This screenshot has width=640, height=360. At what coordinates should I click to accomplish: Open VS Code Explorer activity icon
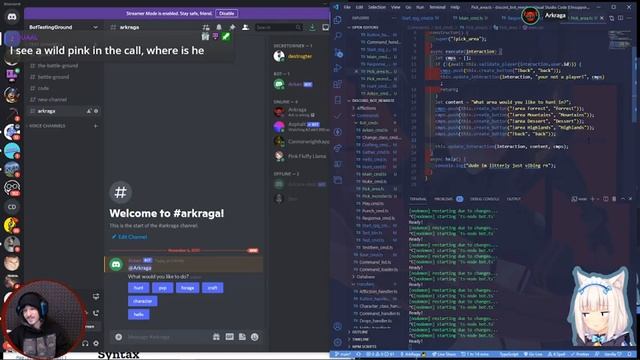tap(338, 20)
